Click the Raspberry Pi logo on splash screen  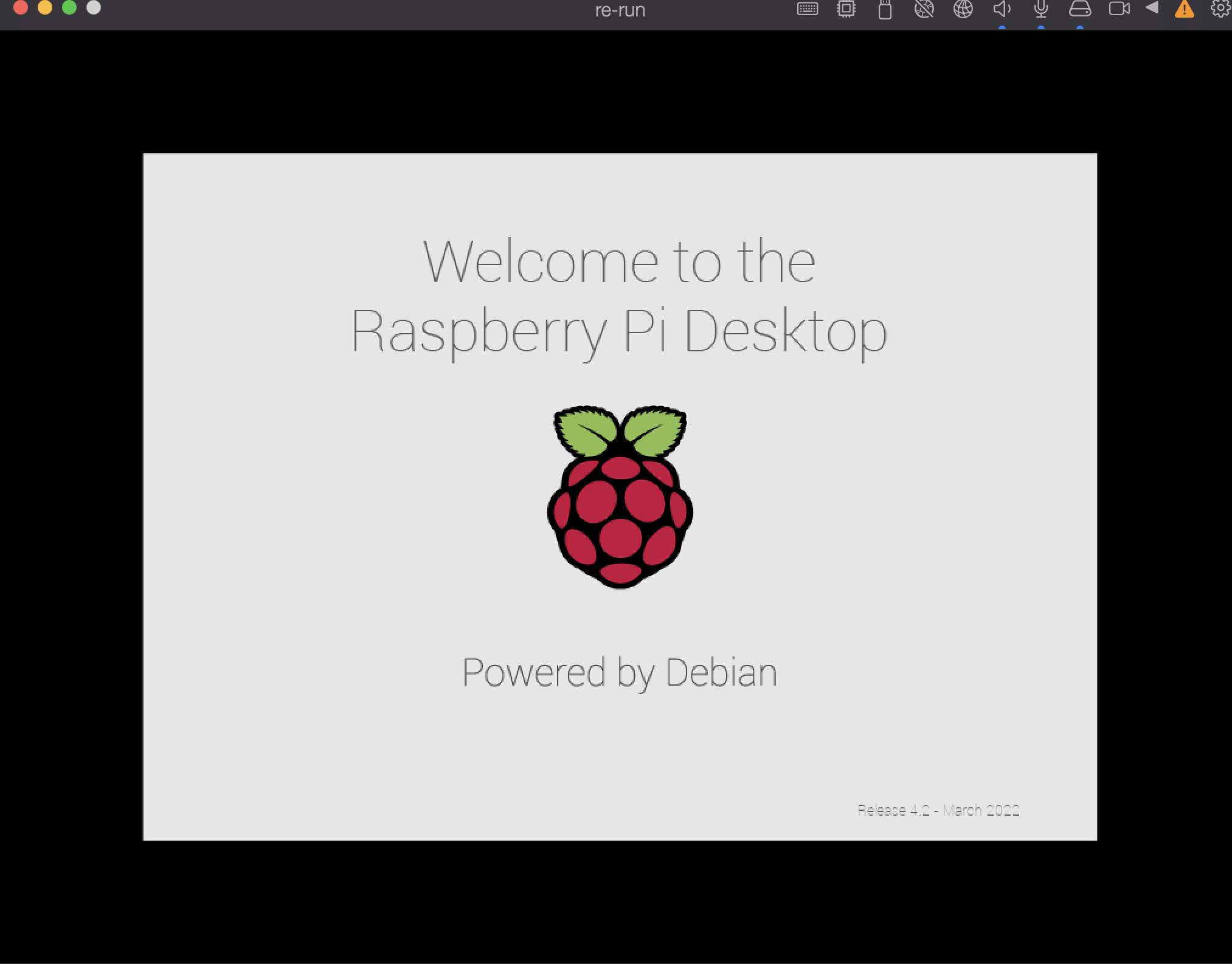tap(620, 497)
